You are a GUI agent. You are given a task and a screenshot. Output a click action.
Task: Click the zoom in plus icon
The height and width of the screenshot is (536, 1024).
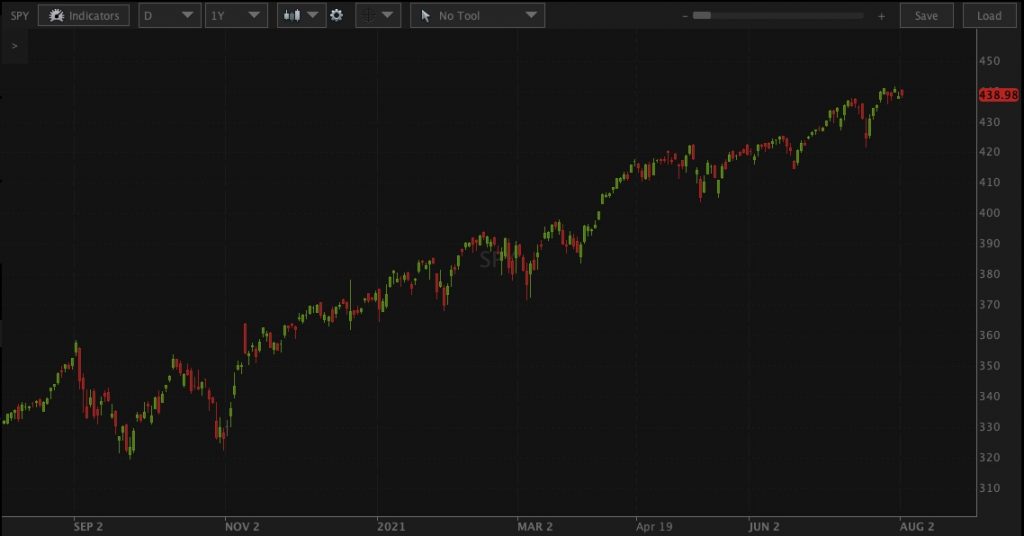[881, 16]
